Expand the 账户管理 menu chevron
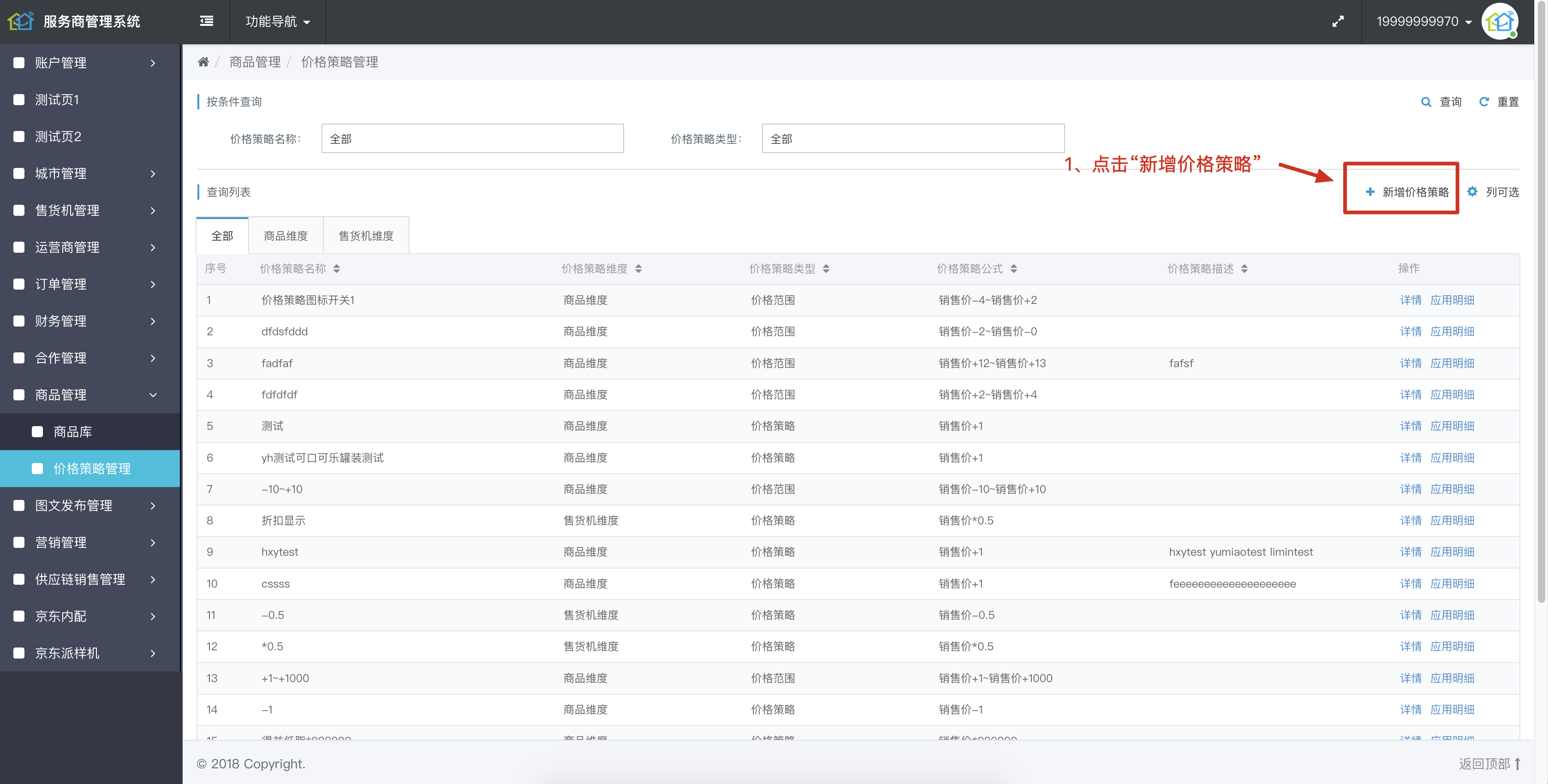 coord(153,62)
